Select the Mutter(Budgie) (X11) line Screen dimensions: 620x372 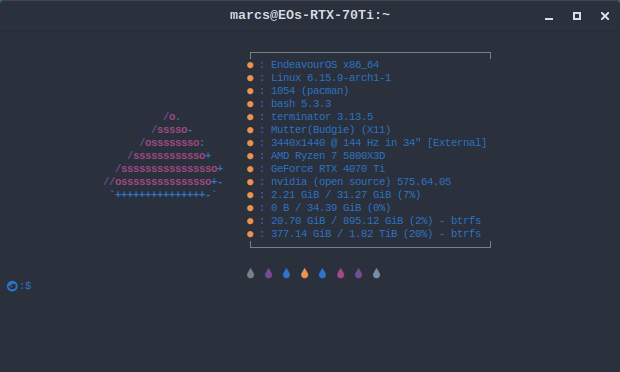click(x=331, y=130)
